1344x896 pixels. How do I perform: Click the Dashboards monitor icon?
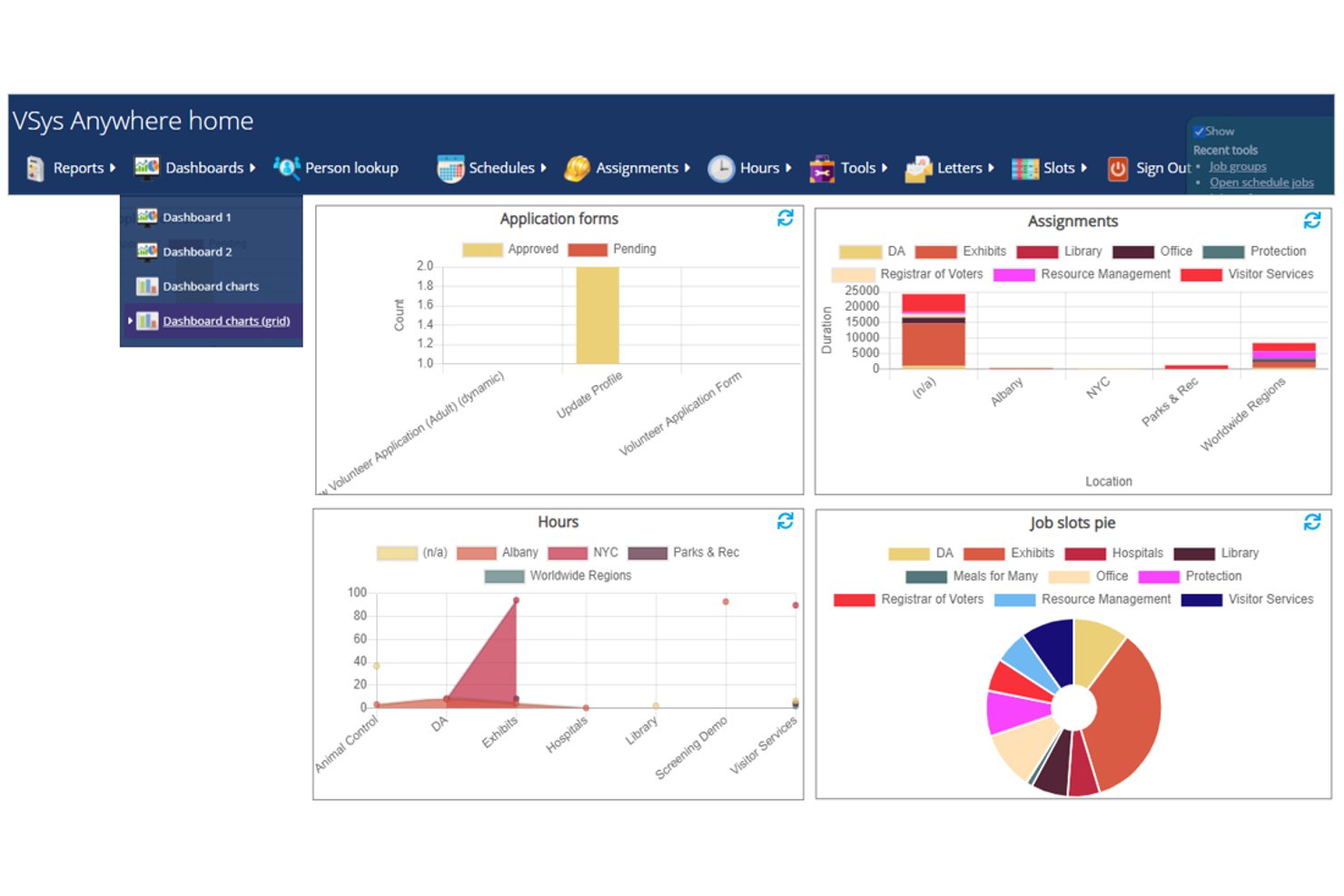click(x=147, y=168)
